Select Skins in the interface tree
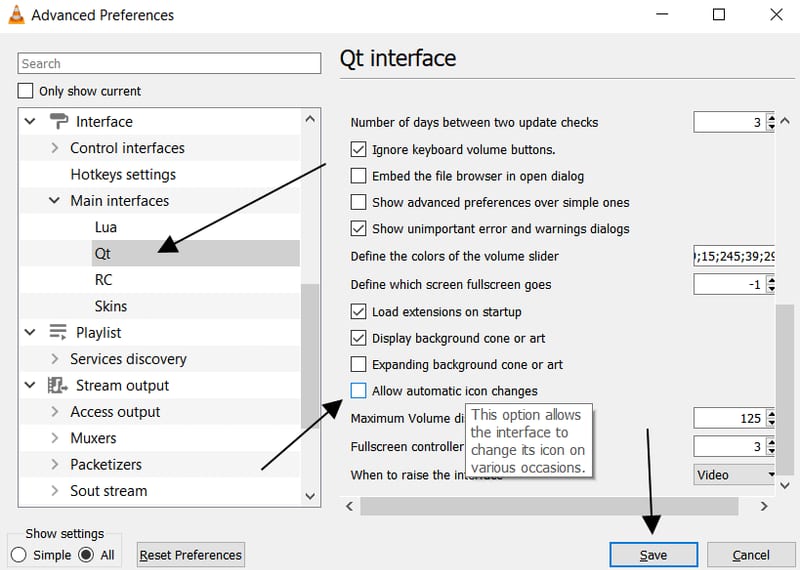 111,306
